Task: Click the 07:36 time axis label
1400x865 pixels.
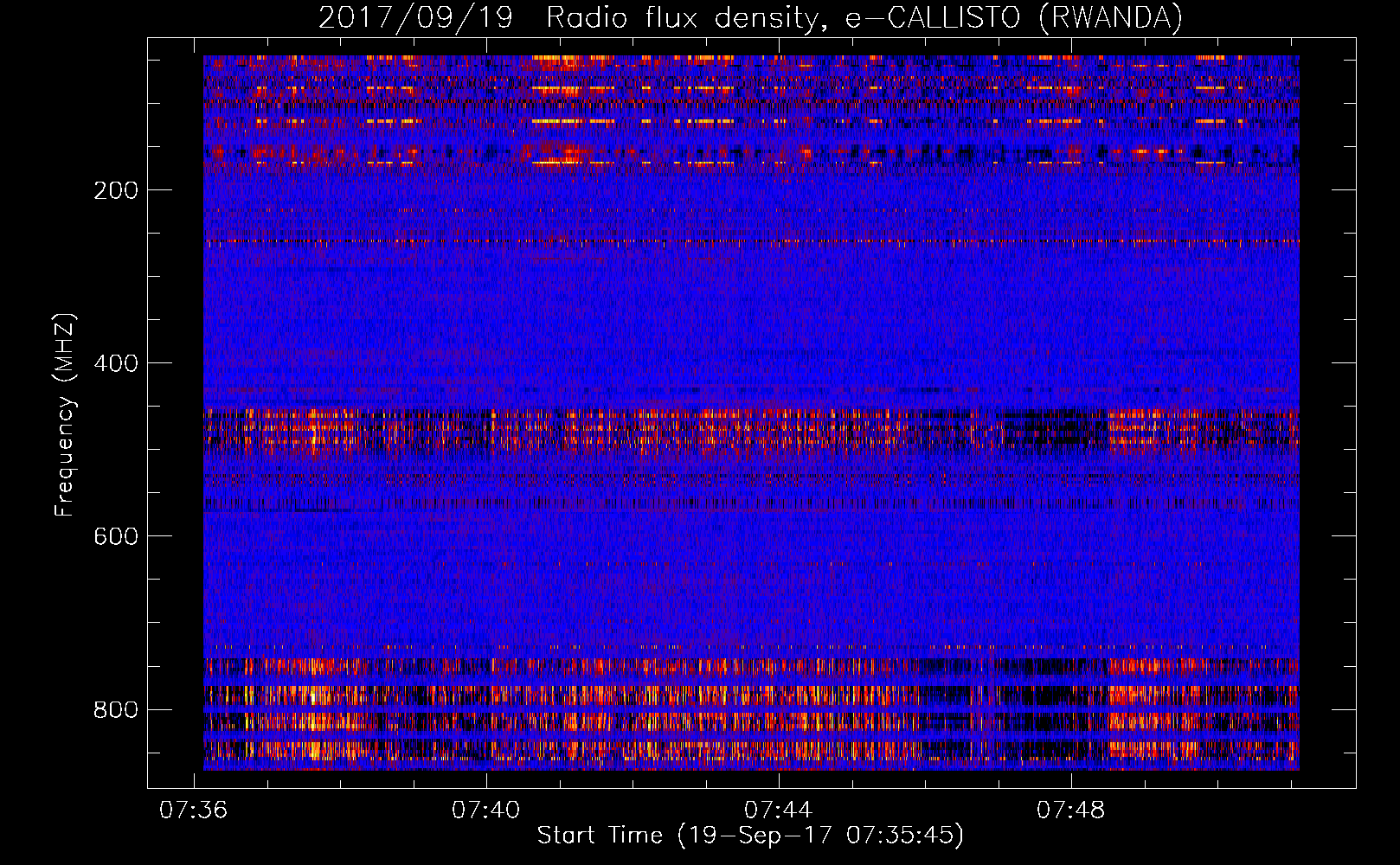Action: click(x=194, y=810)
